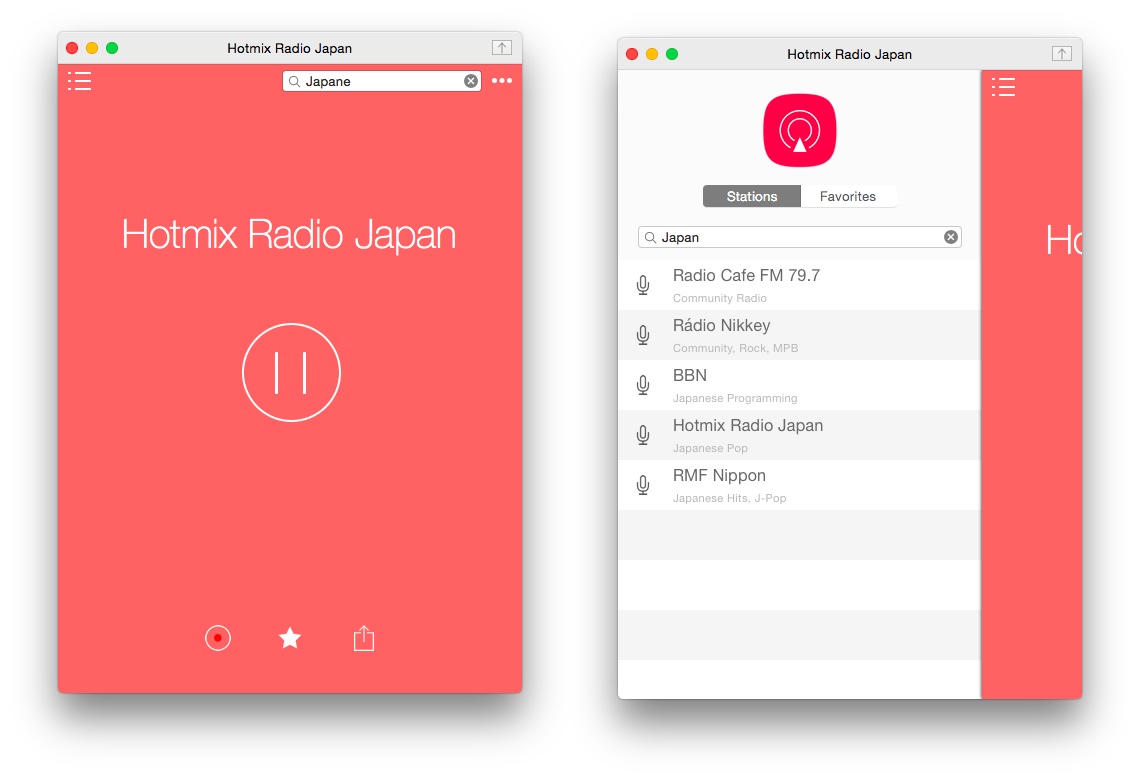Screen dimensions: 1140x773
Task: Click the list icon on right window's red panel
Action: 1003,87
